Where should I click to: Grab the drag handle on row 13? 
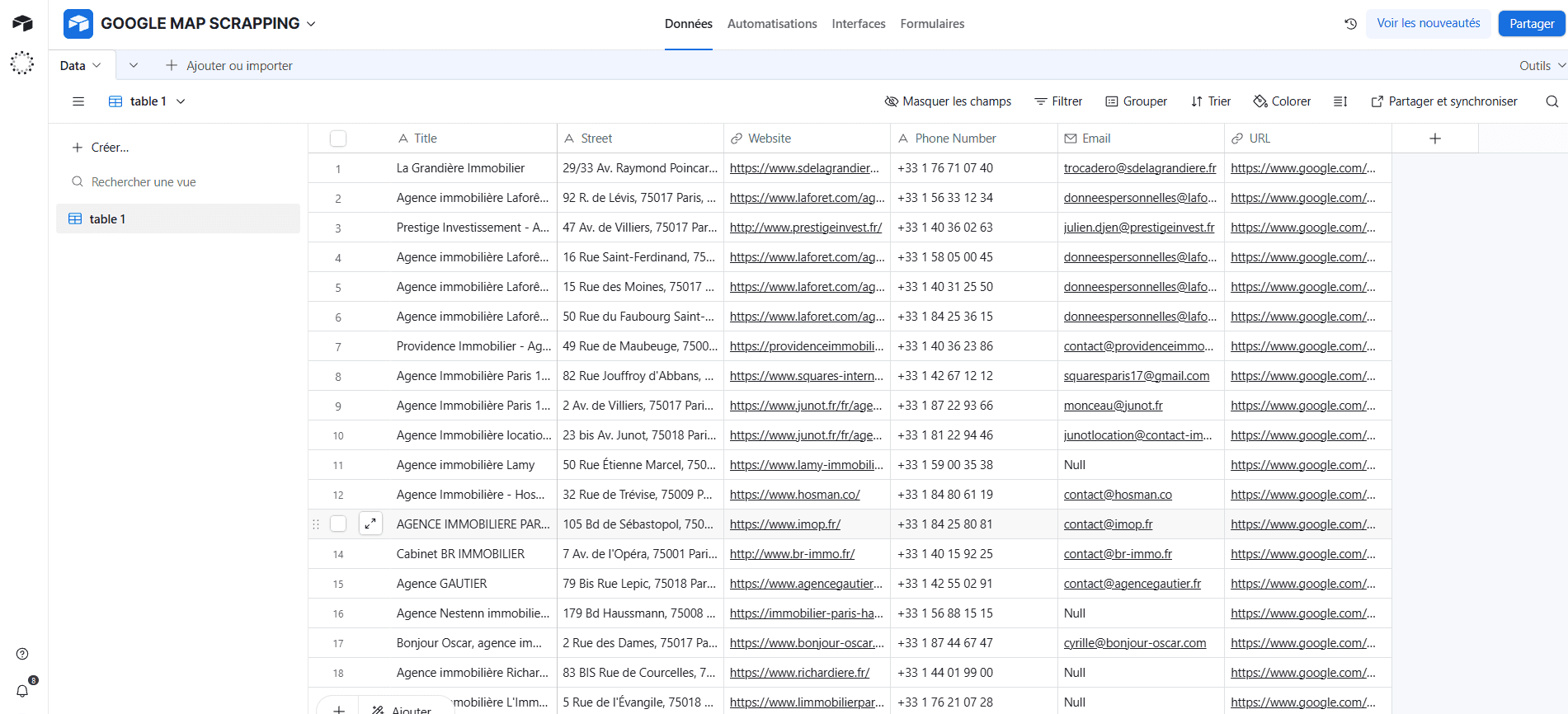315,524
